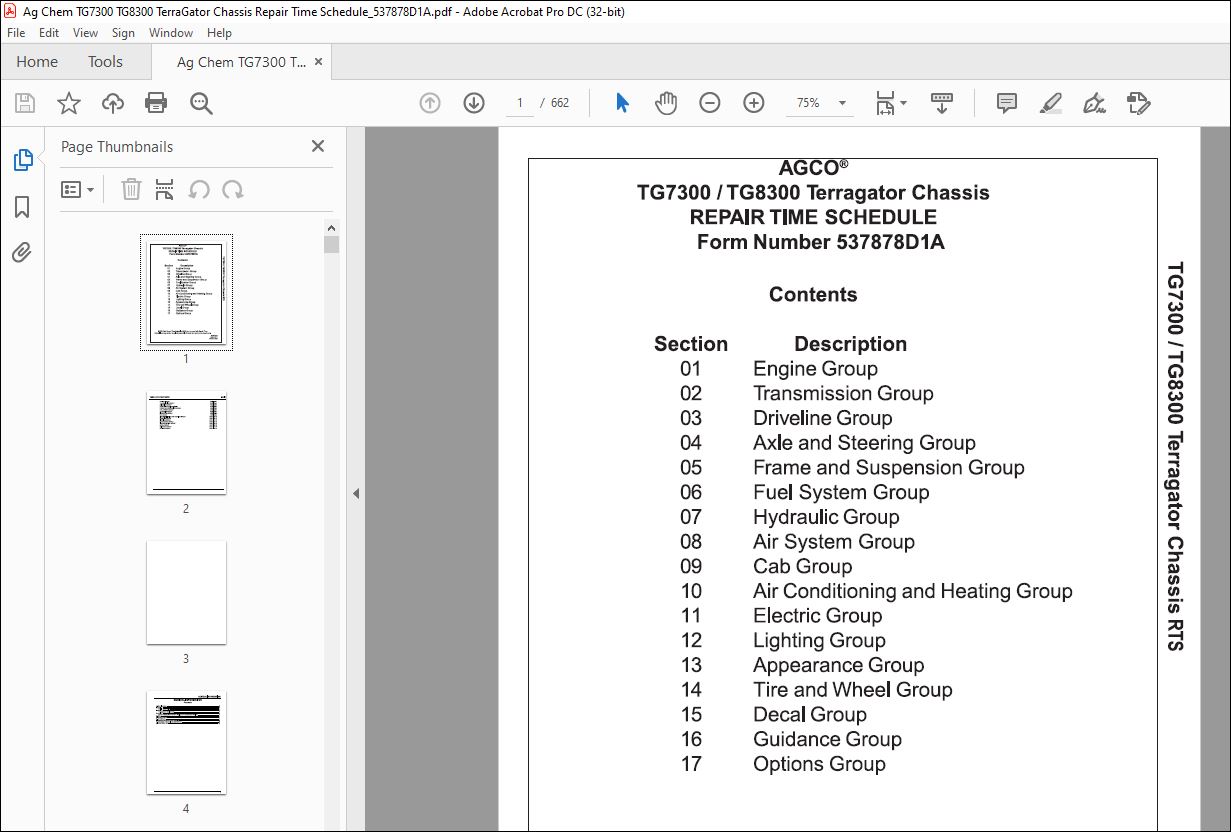Zoom in with the plus circle icon
This screenshot has height=832, width=1231.
pyautogui.click(x=754, y=103)
